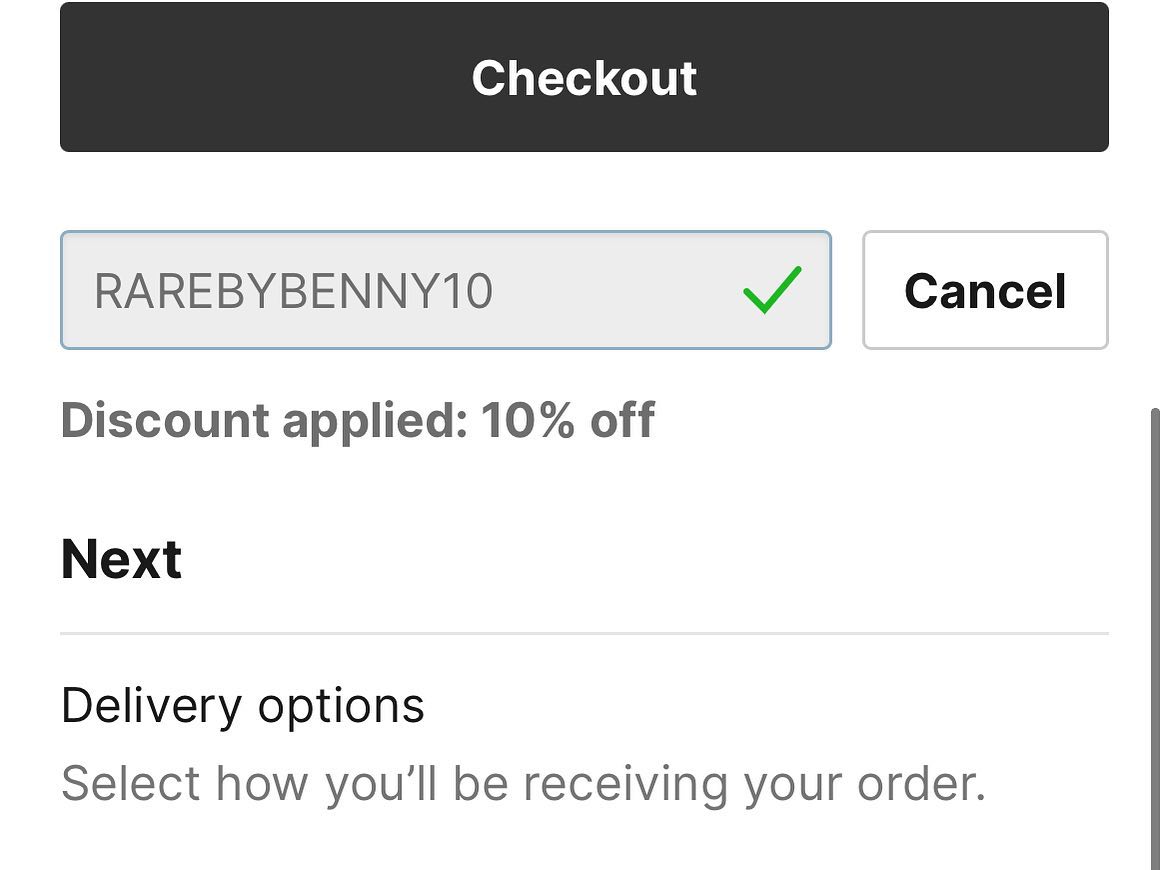This screenshot has width=1169, height=870.
Task: Click the Cancel label next to the code
Action: pos(986,291)
